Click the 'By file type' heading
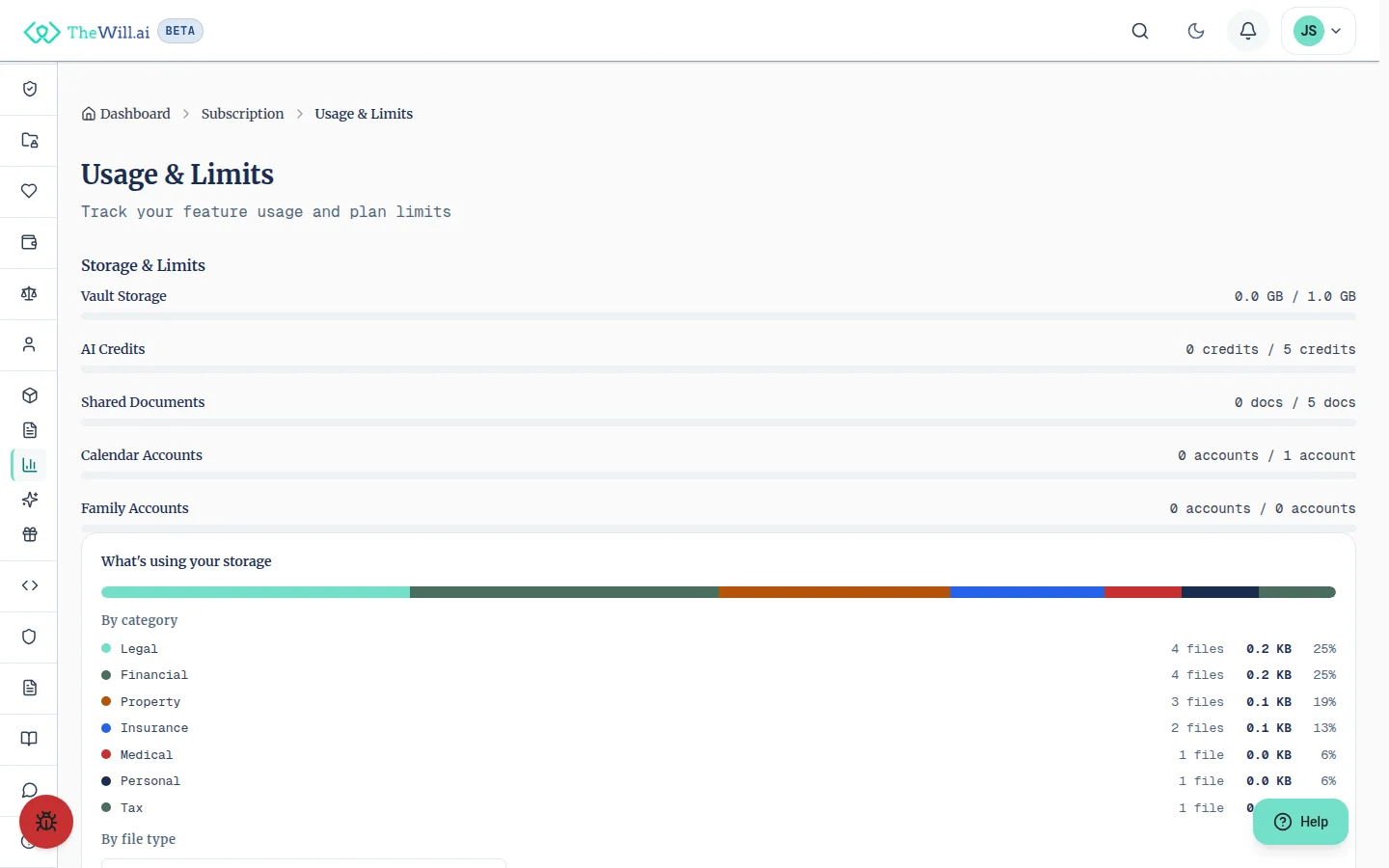The height and width of the screenshot is (868, 1389). 139,839
